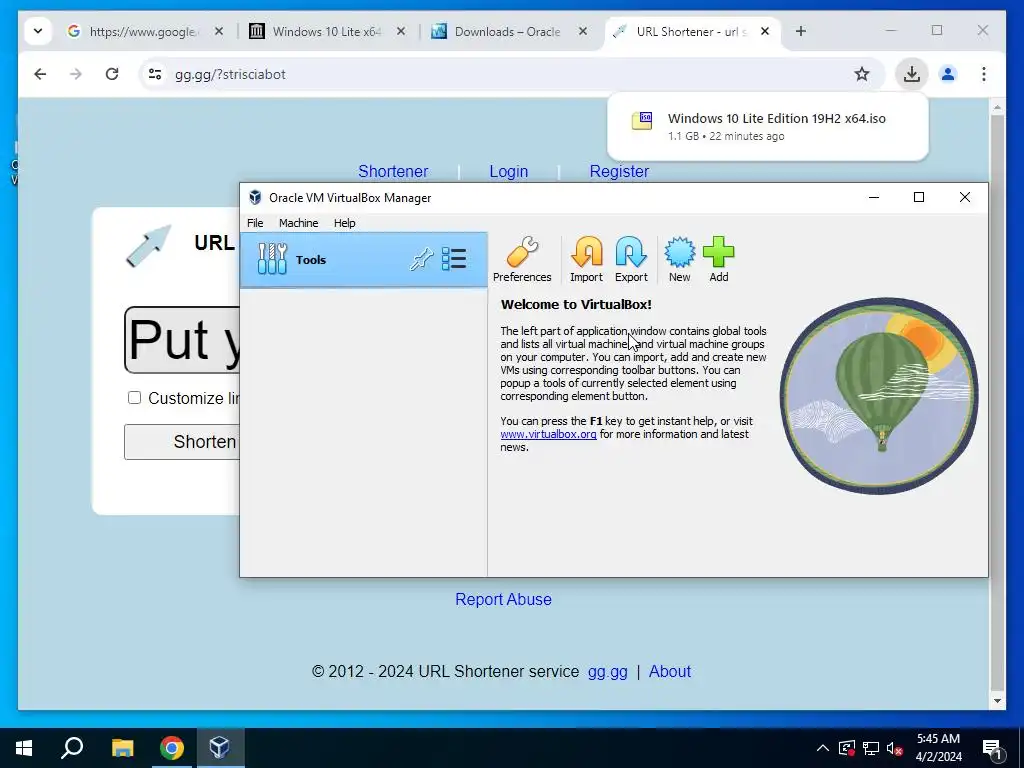
Task: Click the Register link on gg.gg
Action: point(619,171)
